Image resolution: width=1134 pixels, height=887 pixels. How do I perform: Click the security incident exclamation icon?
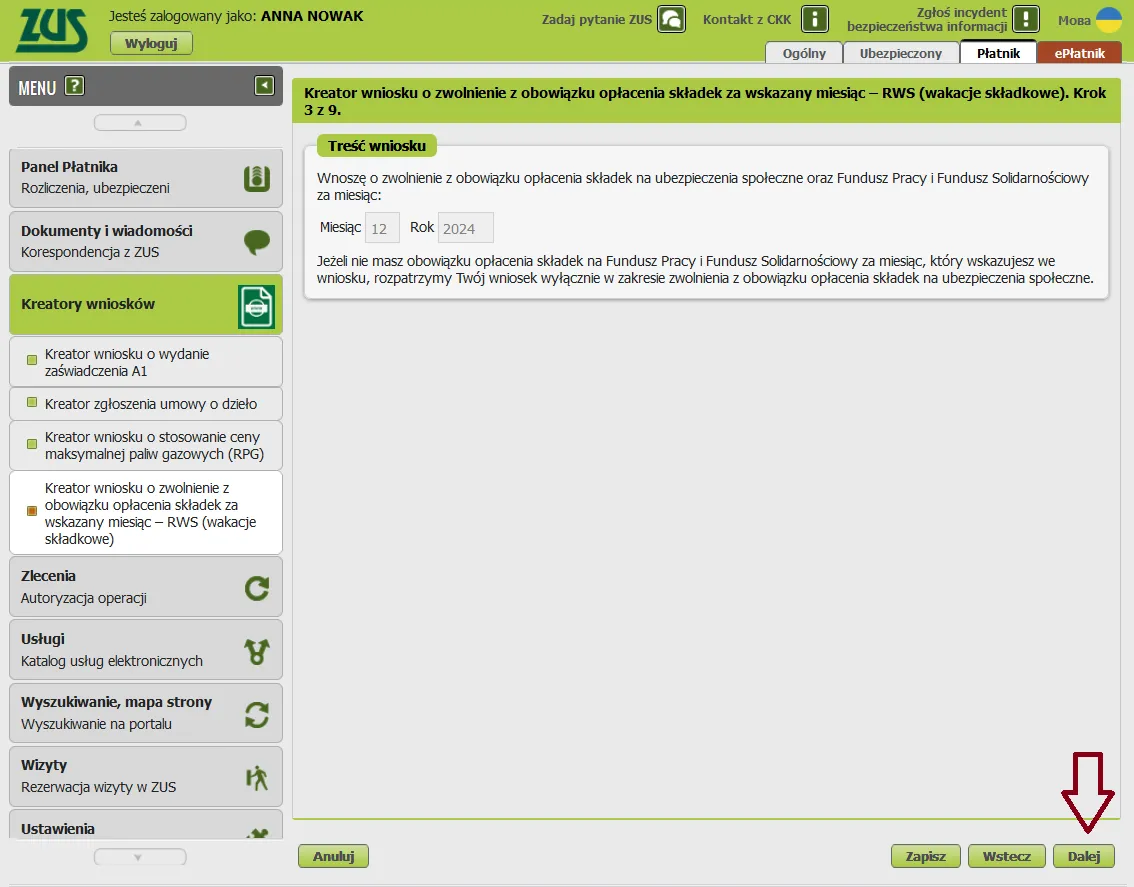click(x=1026, y=19)
